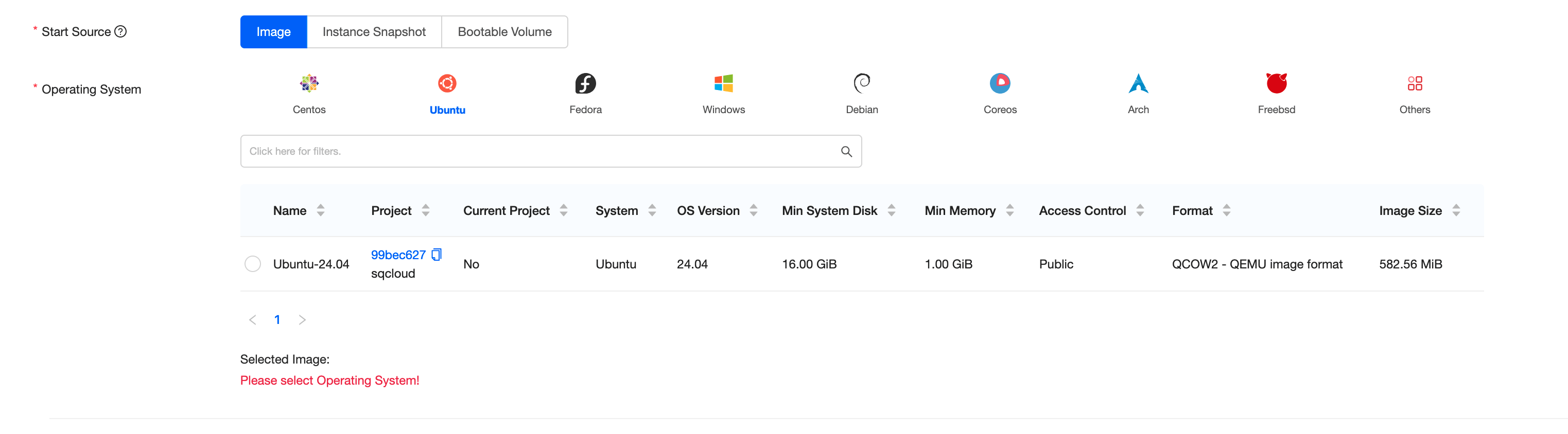This screenshot has height=434, width=1568.
Task: Sort the table by Name column
Action: [321, 210]
